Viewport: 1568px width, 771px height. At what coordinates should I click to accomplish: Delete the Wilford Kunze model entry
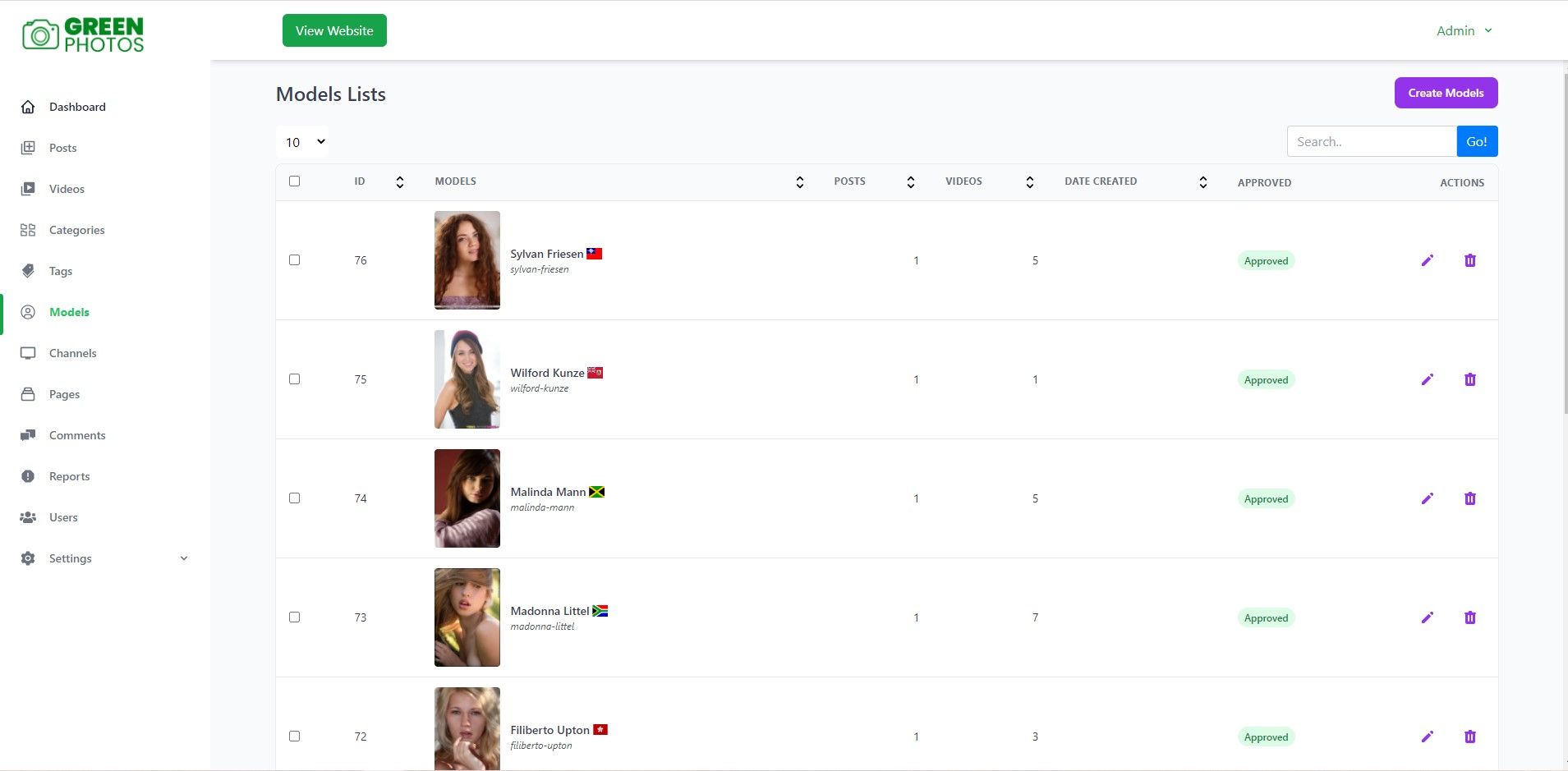pos(1469,379)
